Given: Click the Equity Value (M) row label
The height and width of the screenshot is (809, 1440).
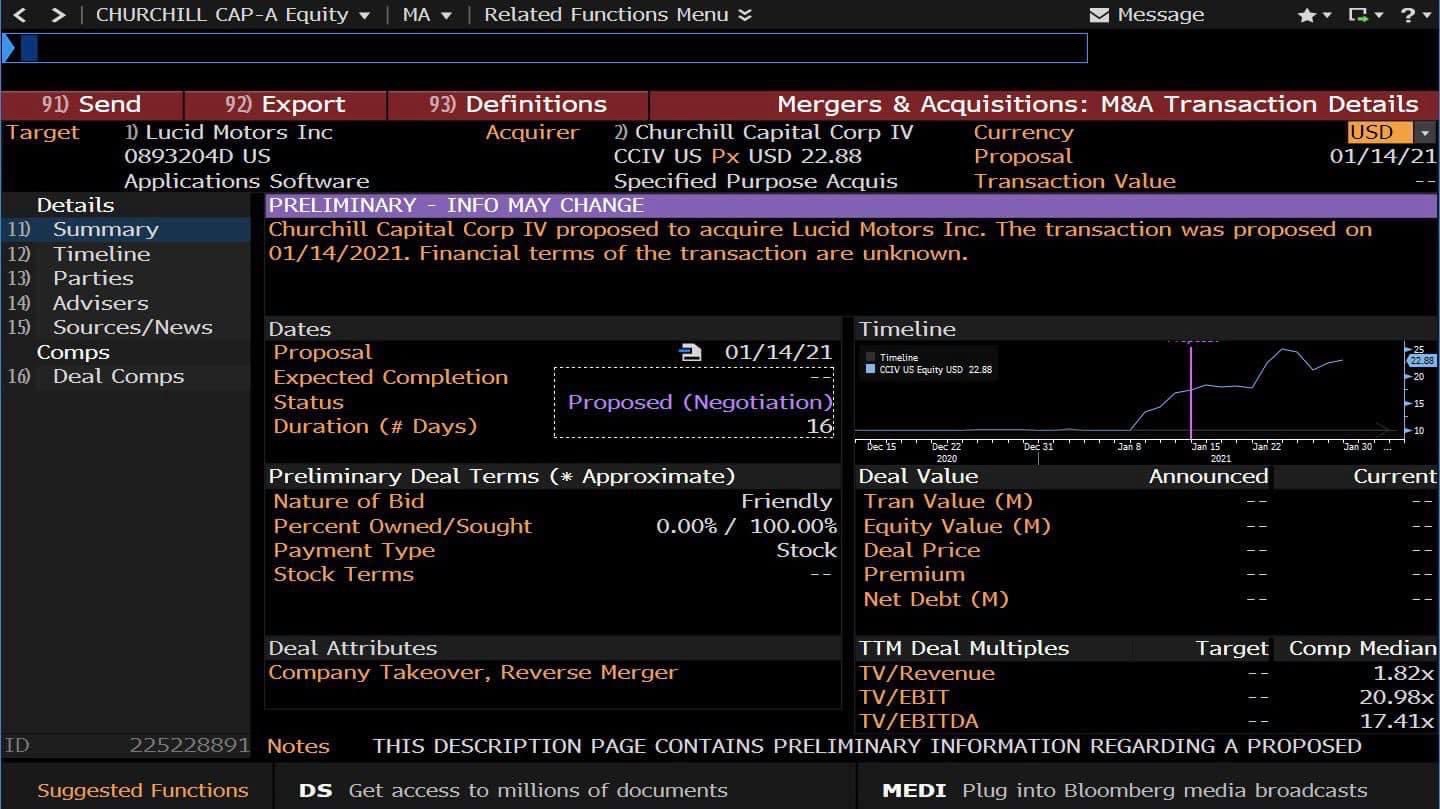Looking at the screenshot, I should coord(957,526).
